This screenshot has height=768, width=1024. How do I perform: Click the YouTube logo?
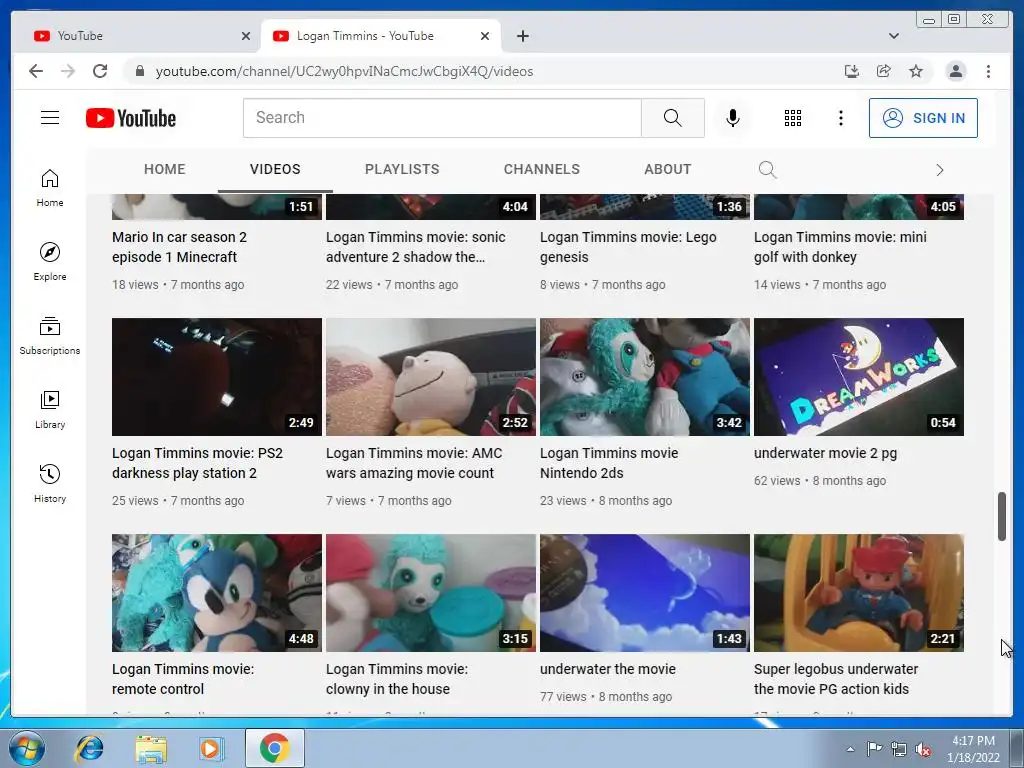tap(131, 118)
